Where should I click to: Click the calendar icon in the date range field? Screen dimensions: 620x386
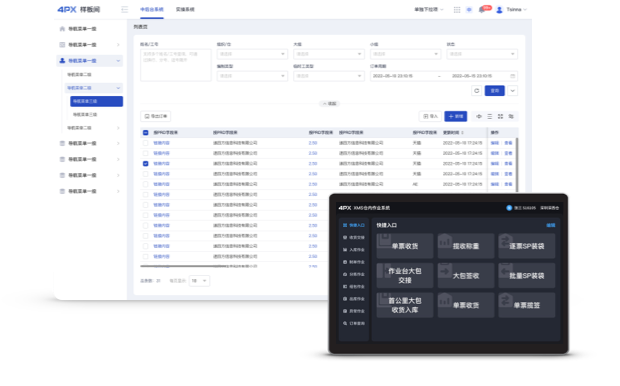pos(512,76)
